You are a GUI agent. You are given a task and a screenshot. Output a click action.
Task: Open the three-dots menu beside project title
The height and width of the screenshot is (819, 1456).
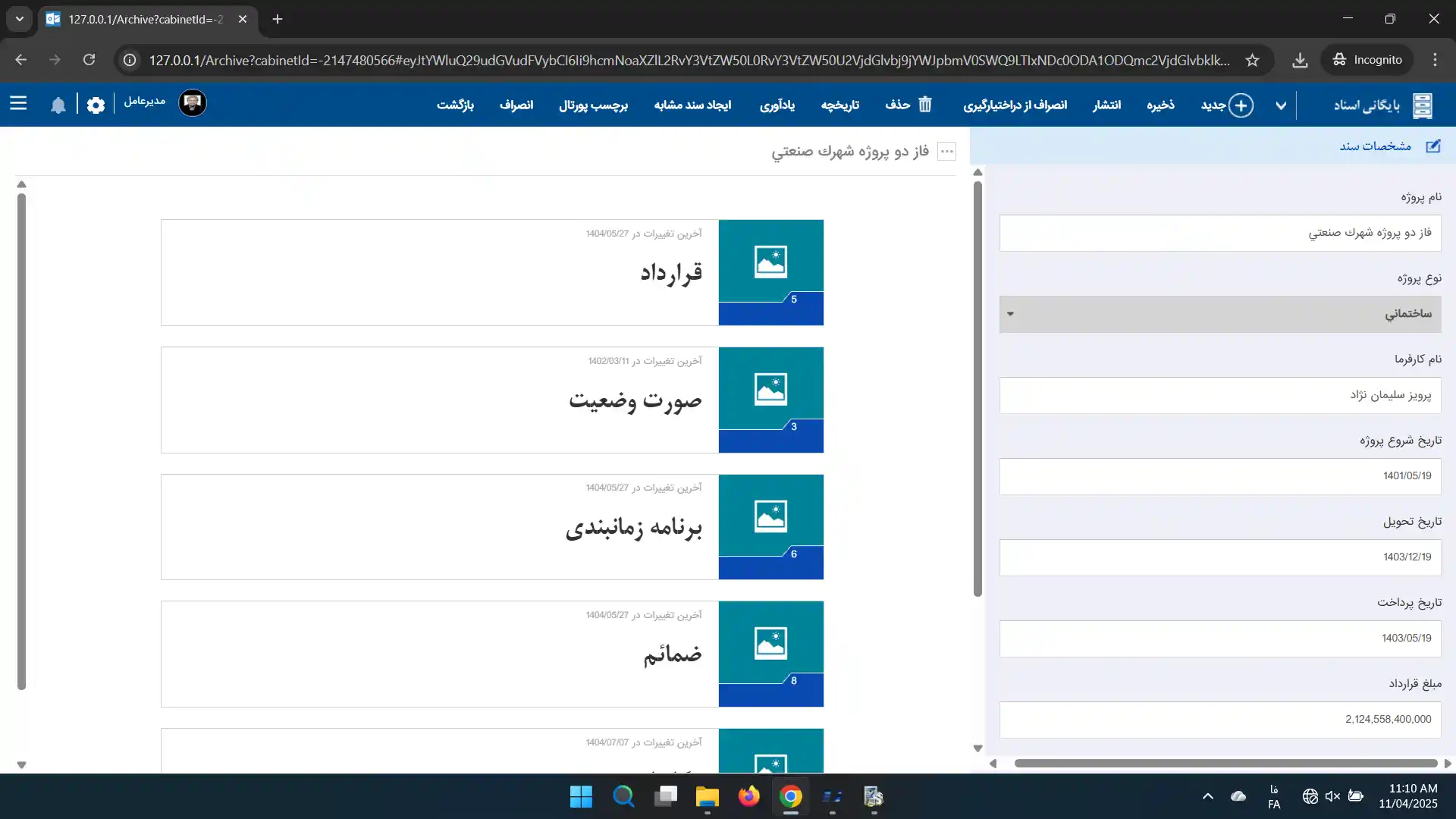coord(946,152)
